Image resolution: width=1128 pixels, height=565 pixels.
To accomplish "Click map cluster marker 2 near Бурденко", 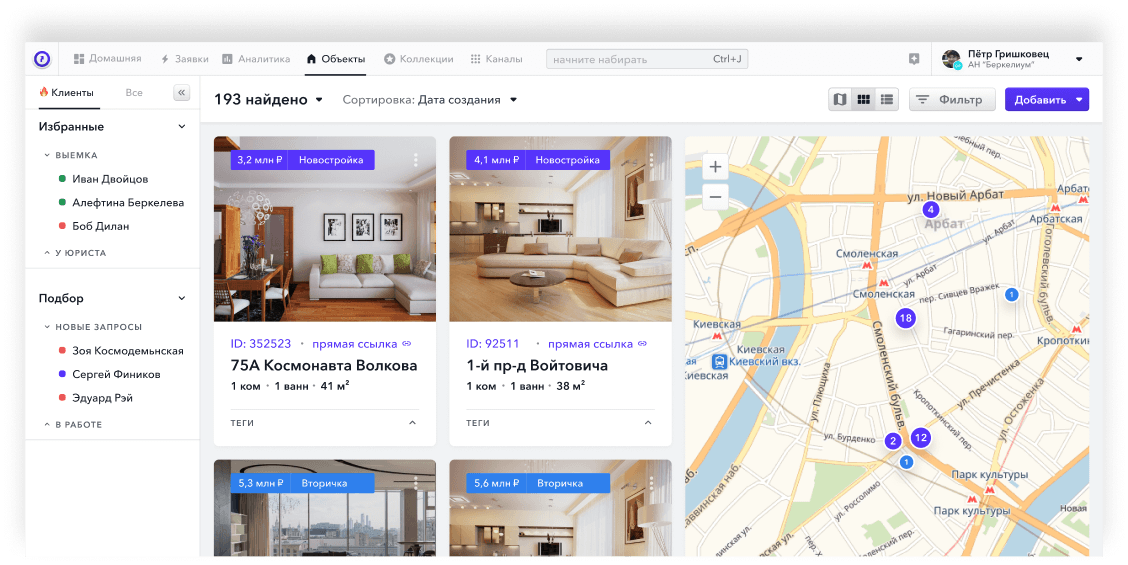I will click(x=893, y=441).
